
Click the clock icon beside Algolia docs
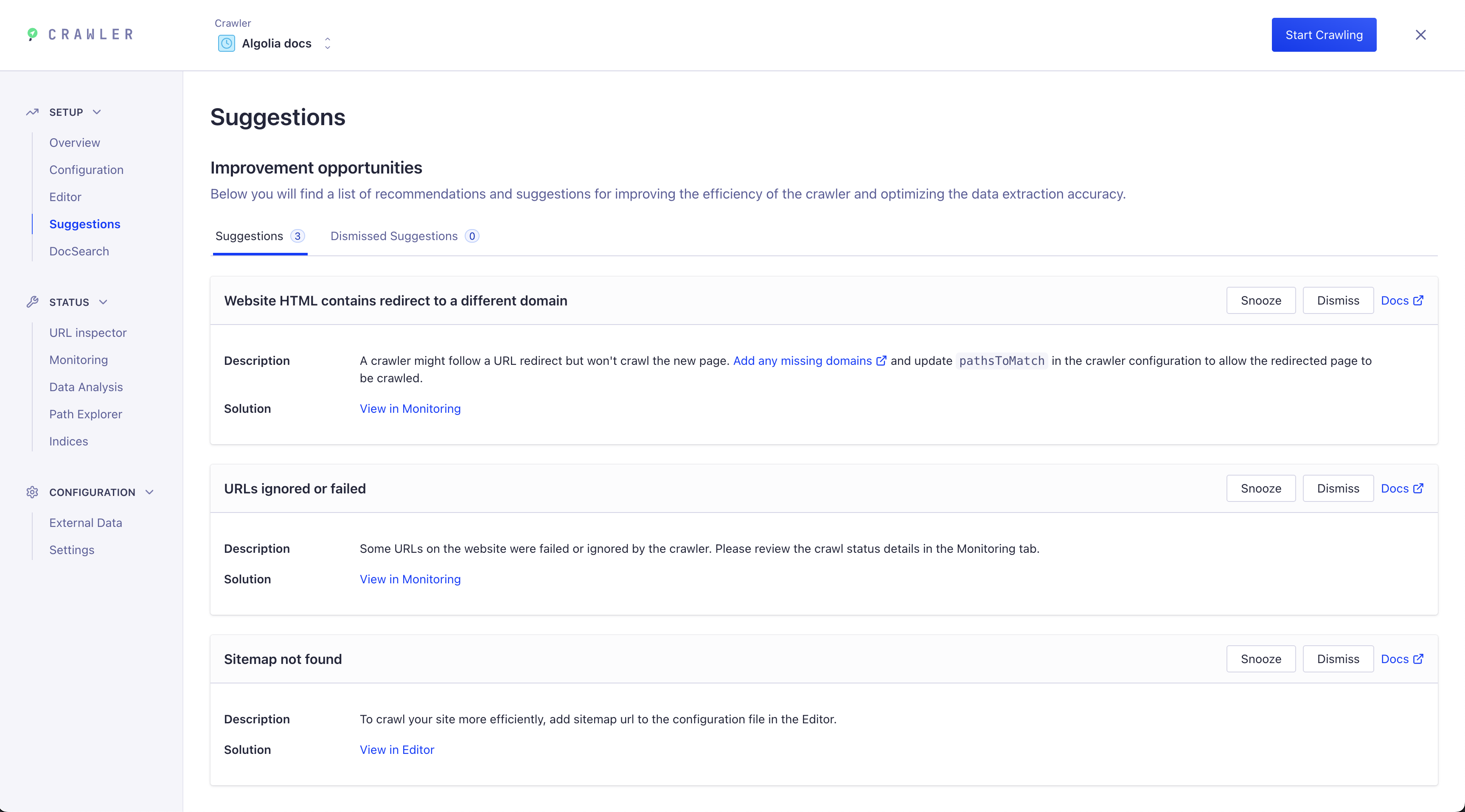point(226,43)
